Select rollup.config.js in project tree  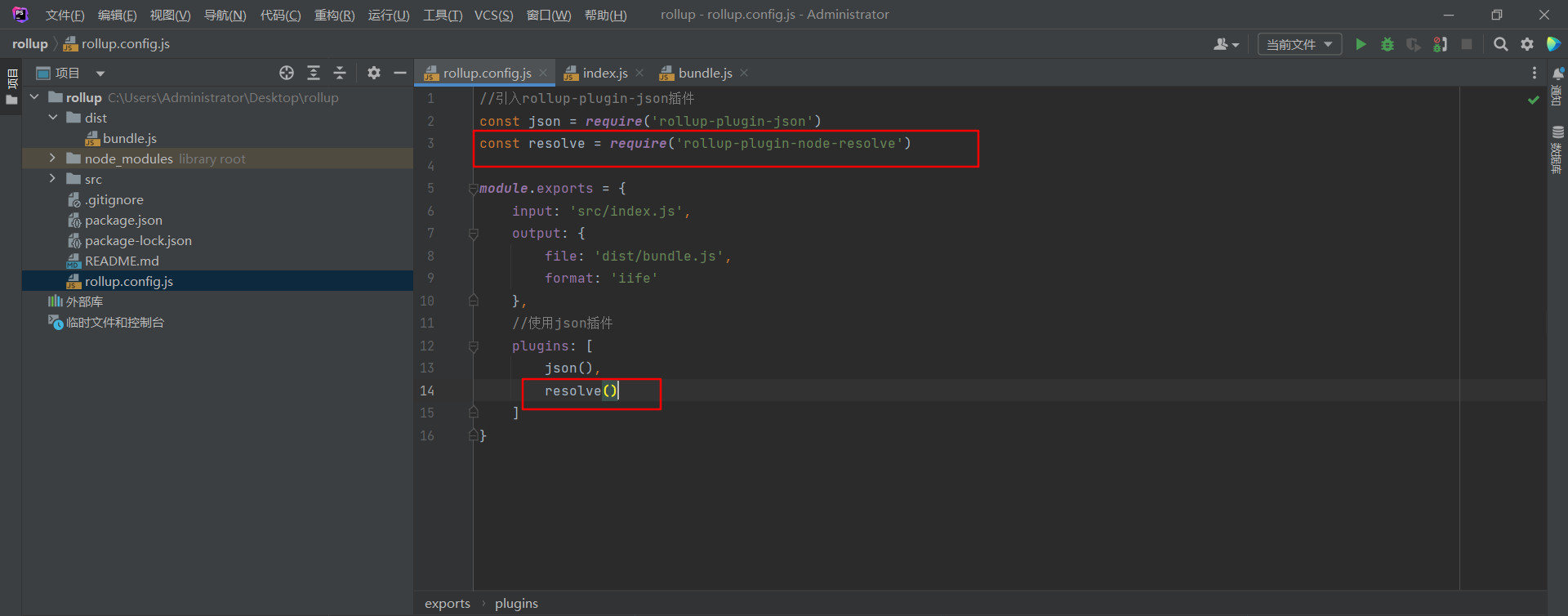[129, 281]
